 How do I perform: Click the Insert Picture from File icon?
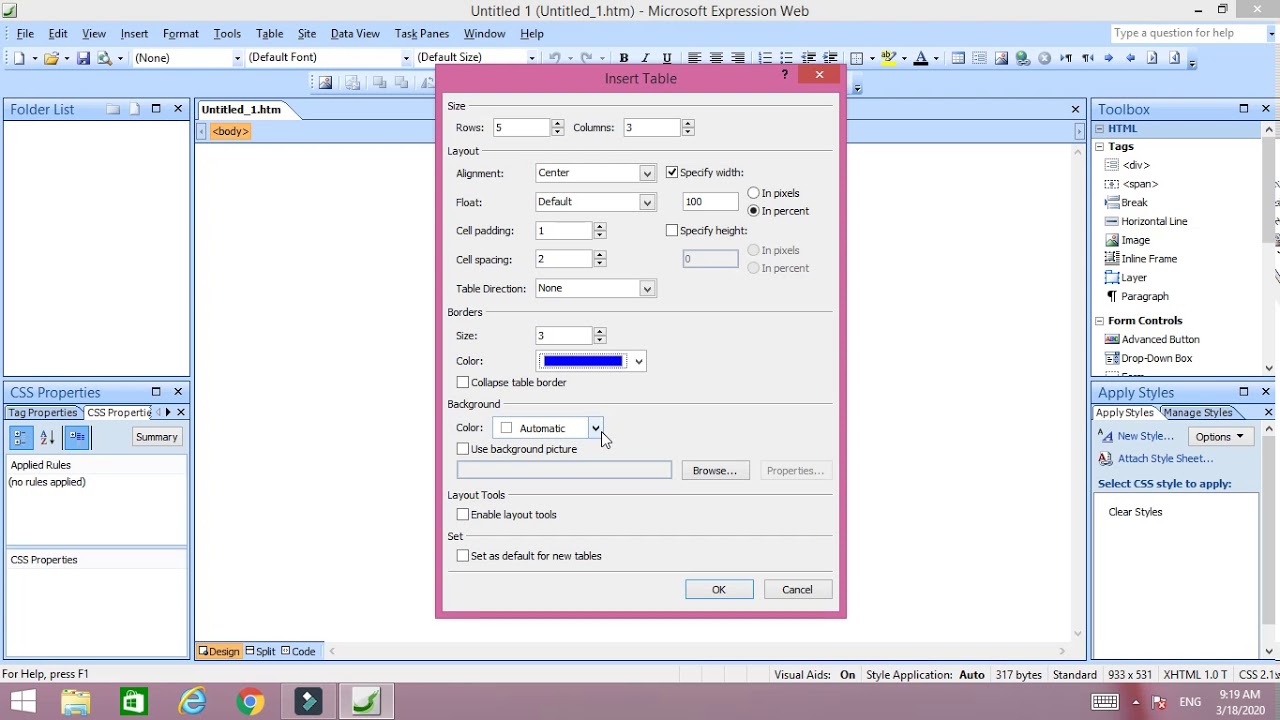1001,58
